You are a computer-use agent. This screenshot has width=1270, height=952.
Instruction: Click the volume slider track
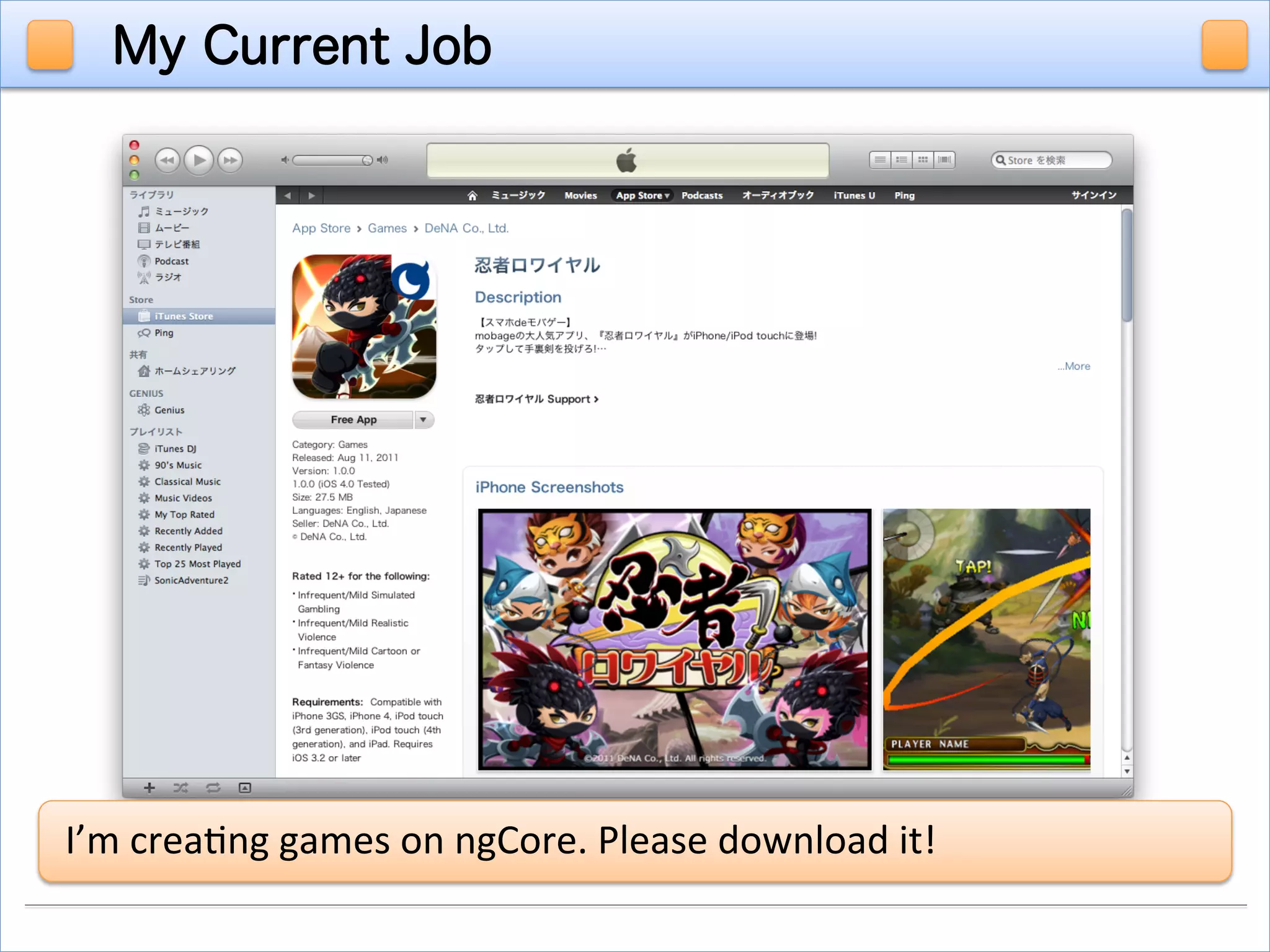tap(332, 161)
